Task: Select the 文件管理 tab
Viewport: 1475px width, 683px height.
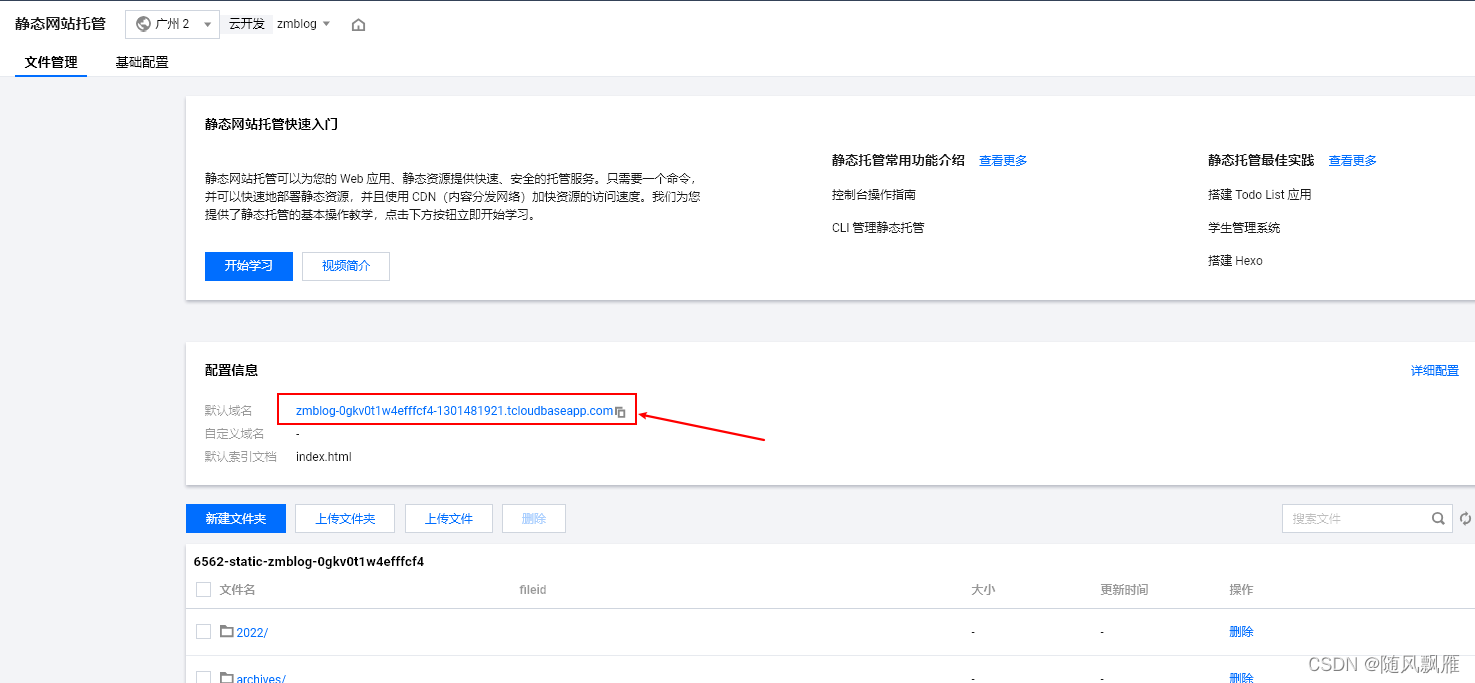Action: pyautogui.click(x=51, y=61)
